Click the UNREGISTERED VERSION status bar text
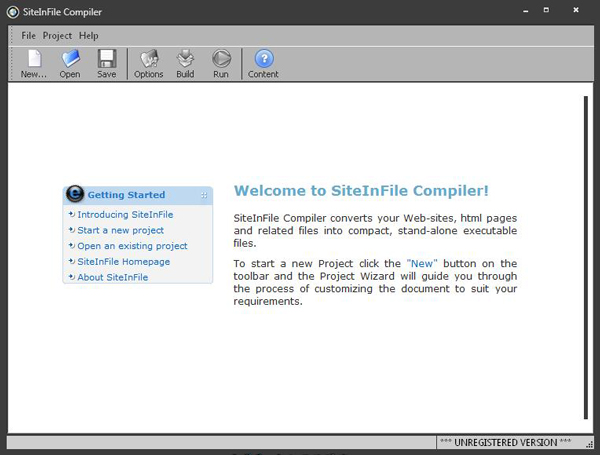Screen dimensions: 600x455 505,442
